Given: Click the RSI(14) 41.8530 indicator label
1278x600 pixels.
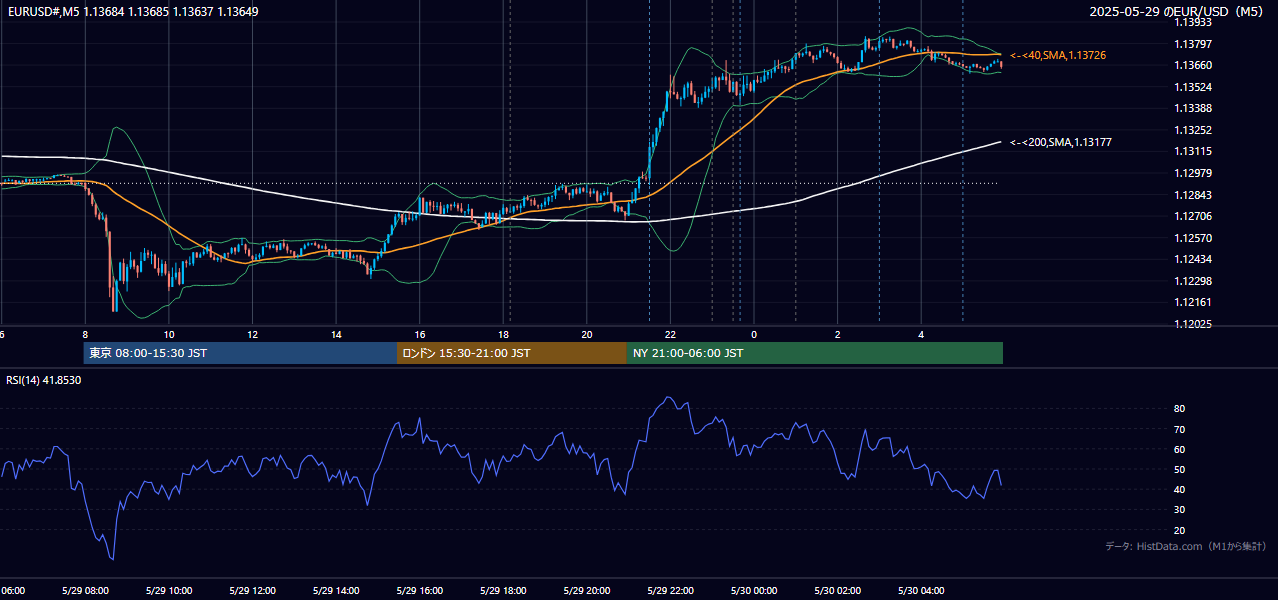Looking at the screenshot, I should tap(44, 380).
